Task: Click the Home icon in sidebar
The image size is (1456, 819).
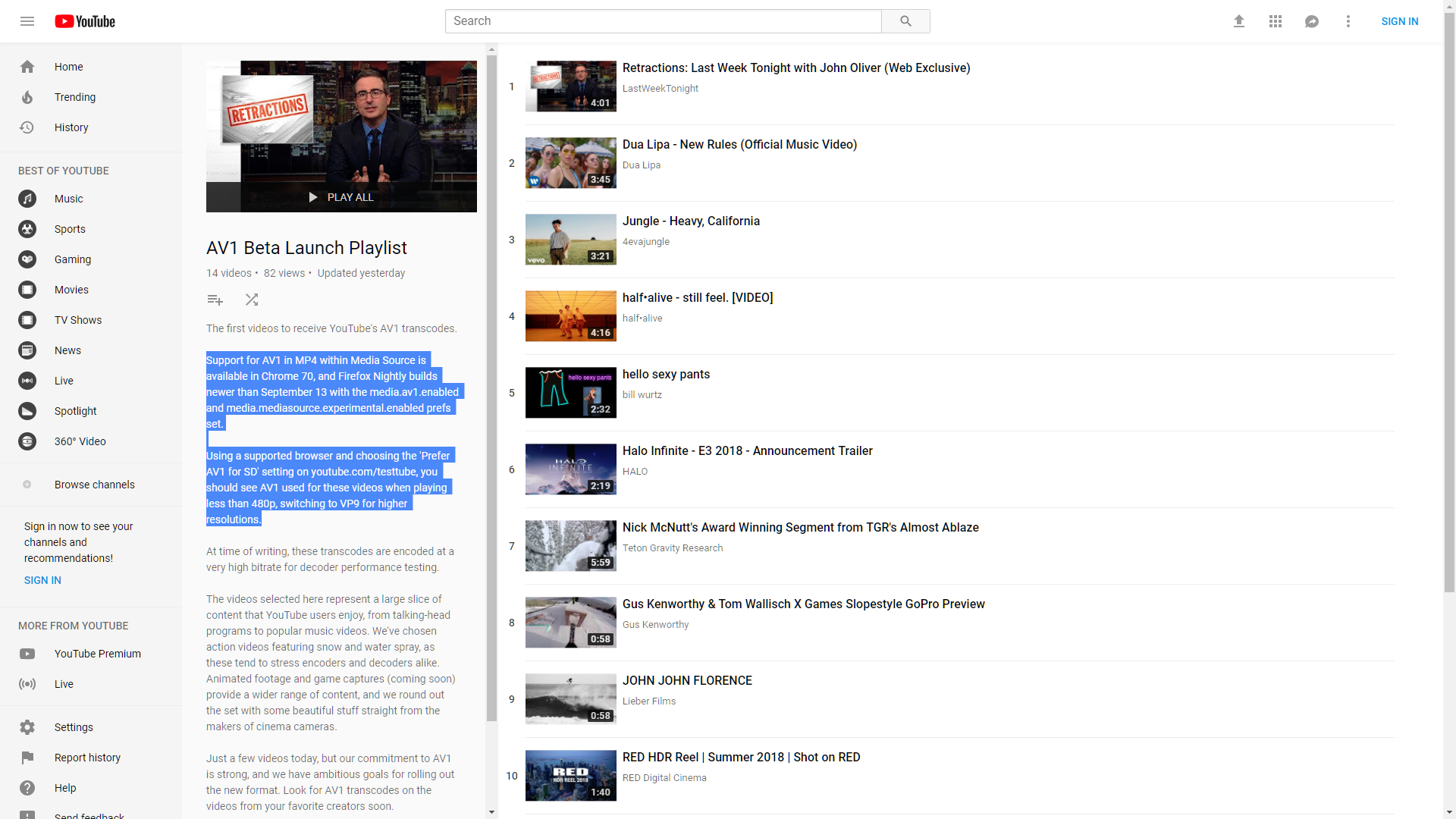Action: [x=27, y=67]
